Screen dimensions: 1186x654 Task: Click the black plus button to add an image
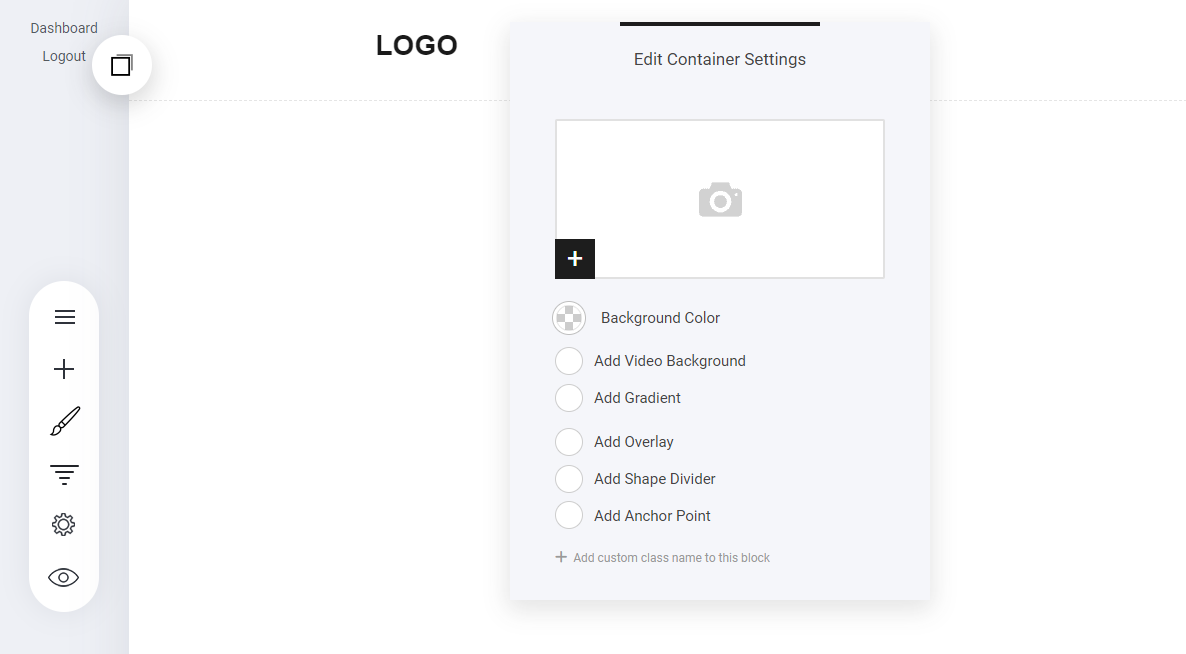coord(575,259)
